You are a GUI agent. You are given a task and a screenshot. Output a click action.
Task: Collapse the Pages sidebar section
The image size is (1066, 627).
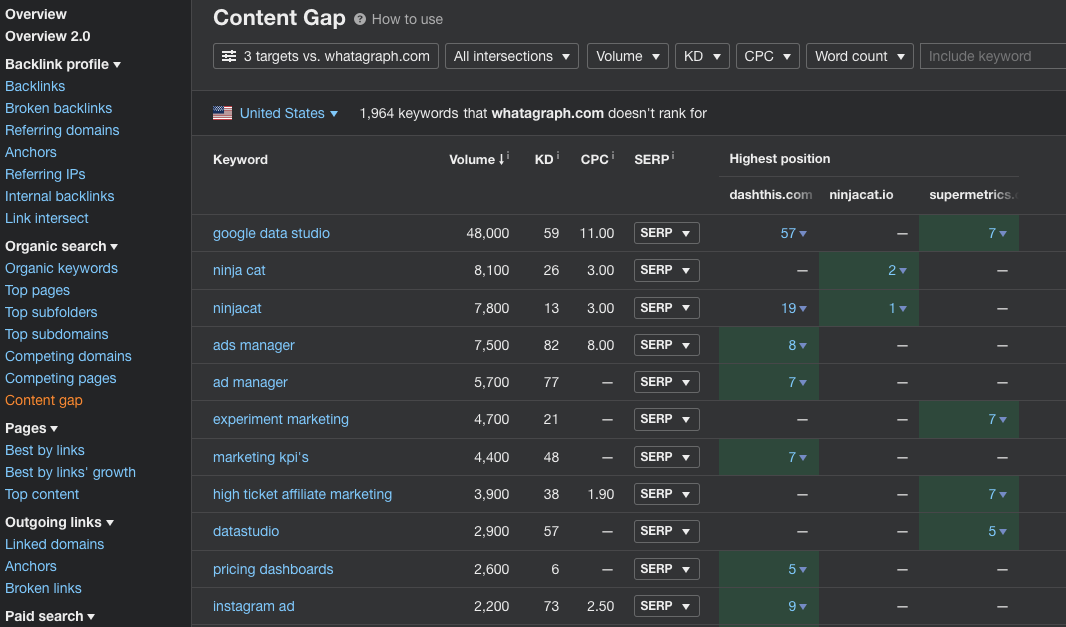pyautogui.click(x=31, y=428)
